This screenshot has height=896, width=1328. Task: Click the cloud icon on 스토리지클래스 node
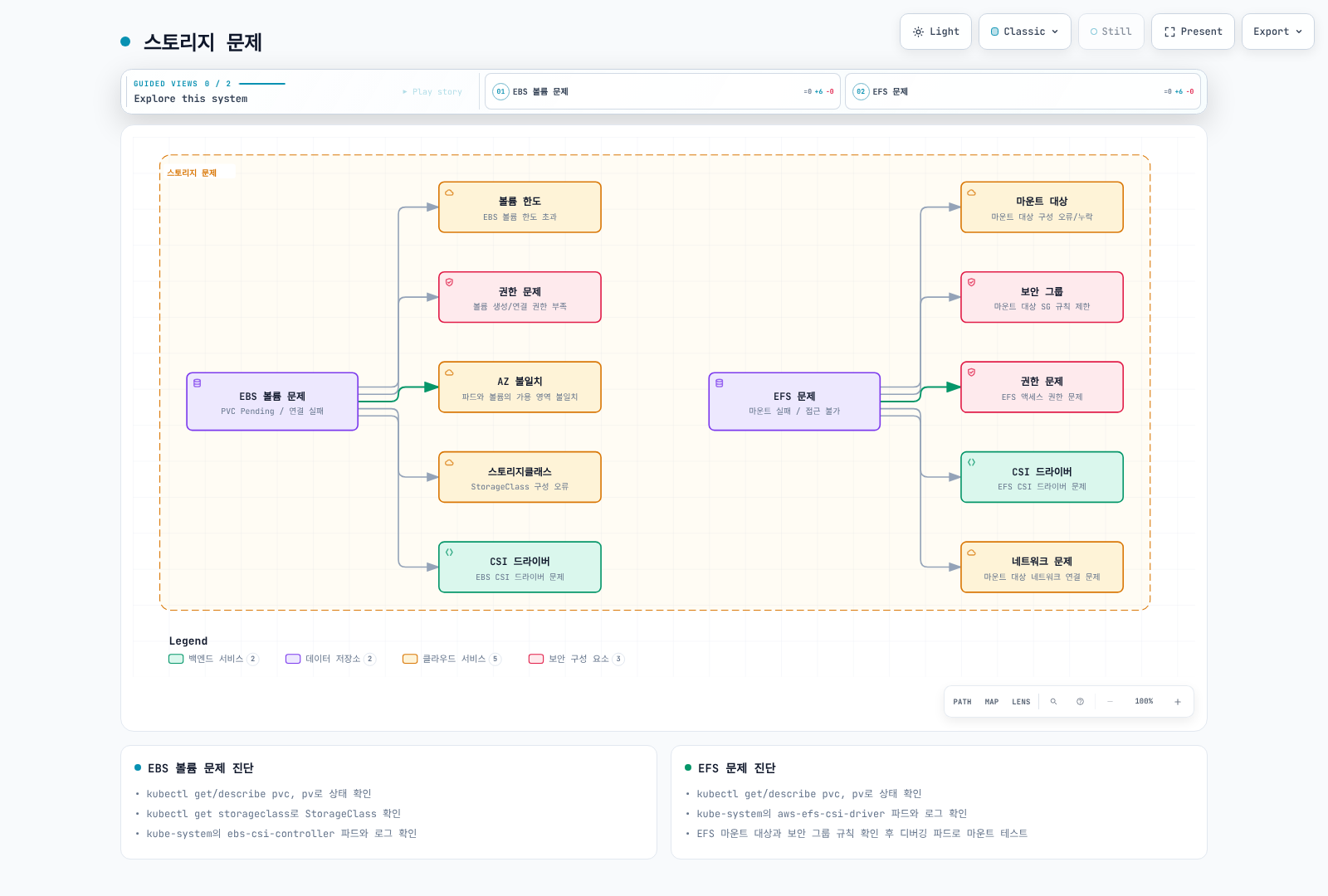[449, 462]
